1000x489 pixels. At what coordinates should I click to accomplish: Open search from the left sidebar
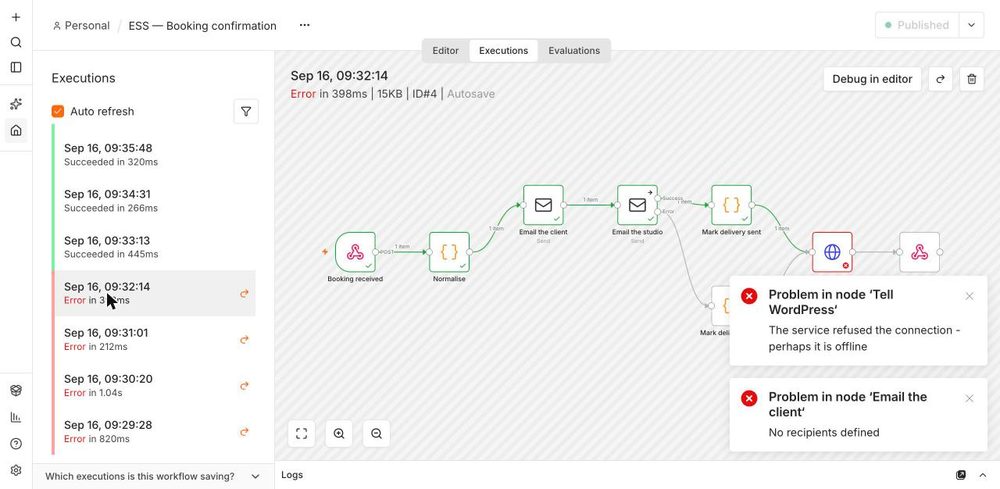(x=16, y=42)
